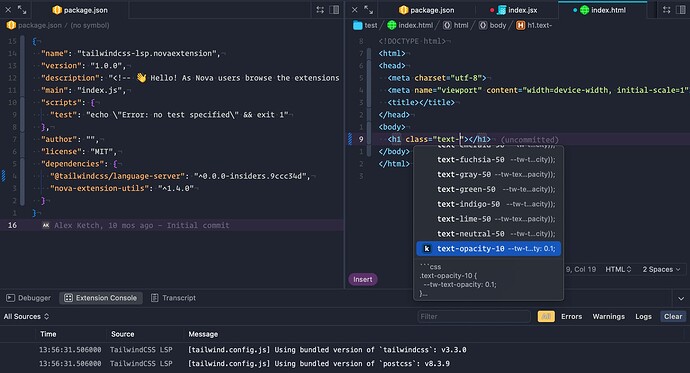Select the All log filter
The width and height of the screenshot is (690, 373).
tap(546, 316)
